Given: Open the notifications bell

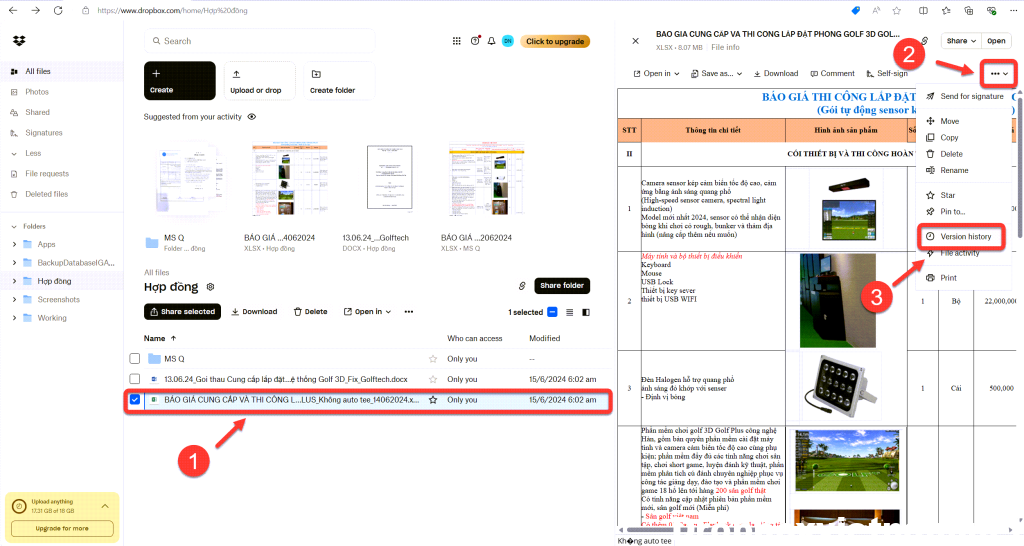Looking at the screenshot, I should coord(491,41).
